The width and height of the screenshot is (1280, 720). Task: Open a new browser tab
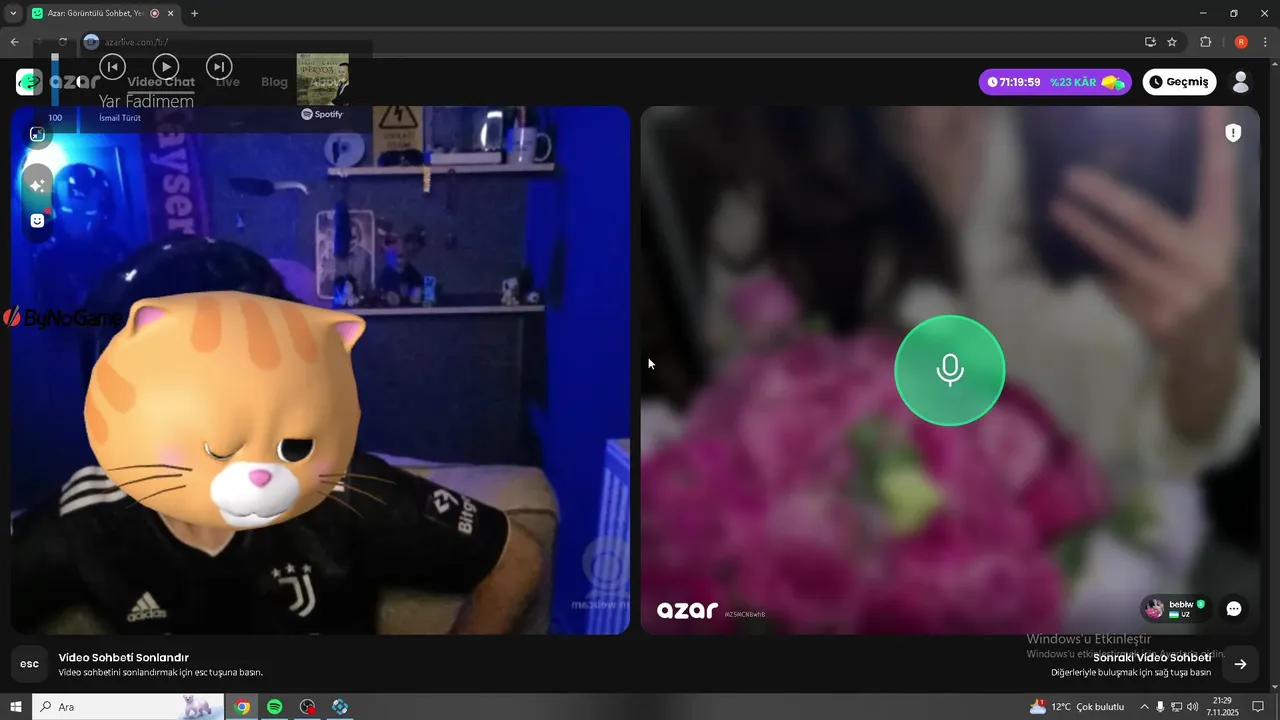194,13
